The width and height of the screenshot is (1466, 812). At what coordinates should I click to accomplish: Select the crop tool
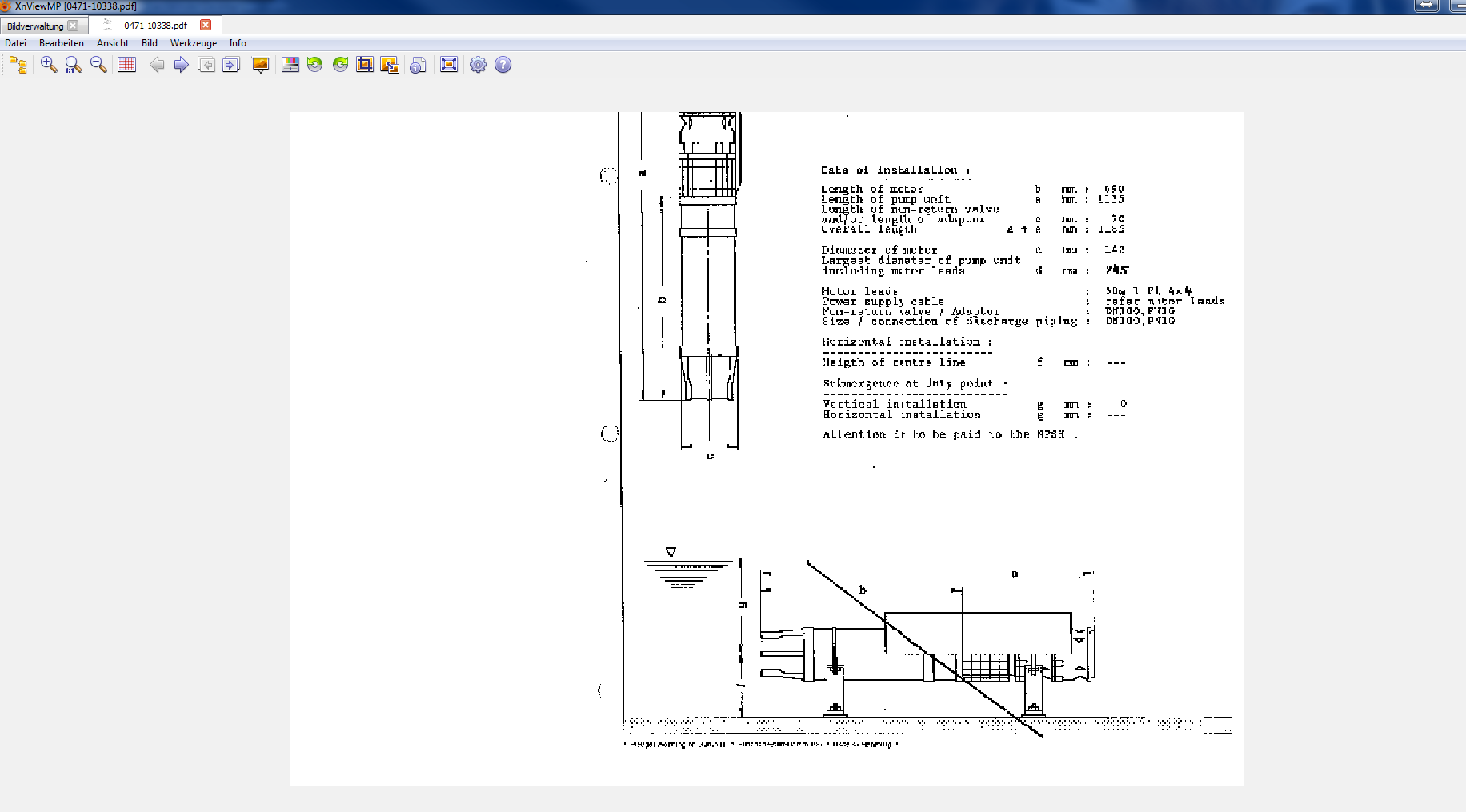click(x=365, y=65)
